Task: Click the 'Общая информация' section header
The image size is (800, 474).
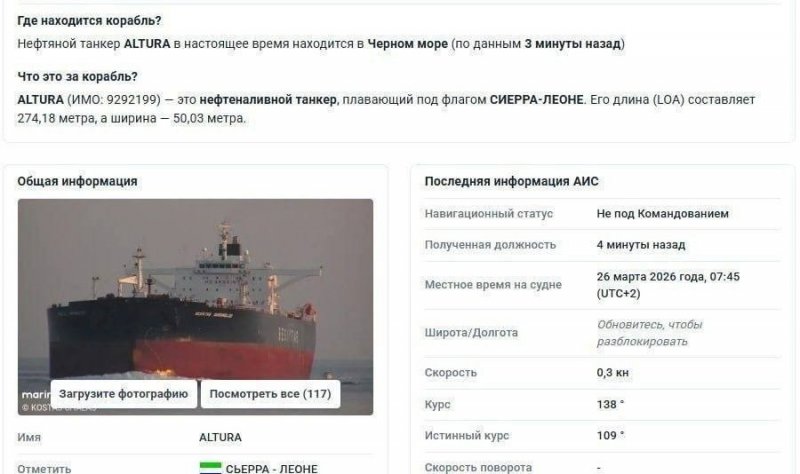Action: click(77, 181)
